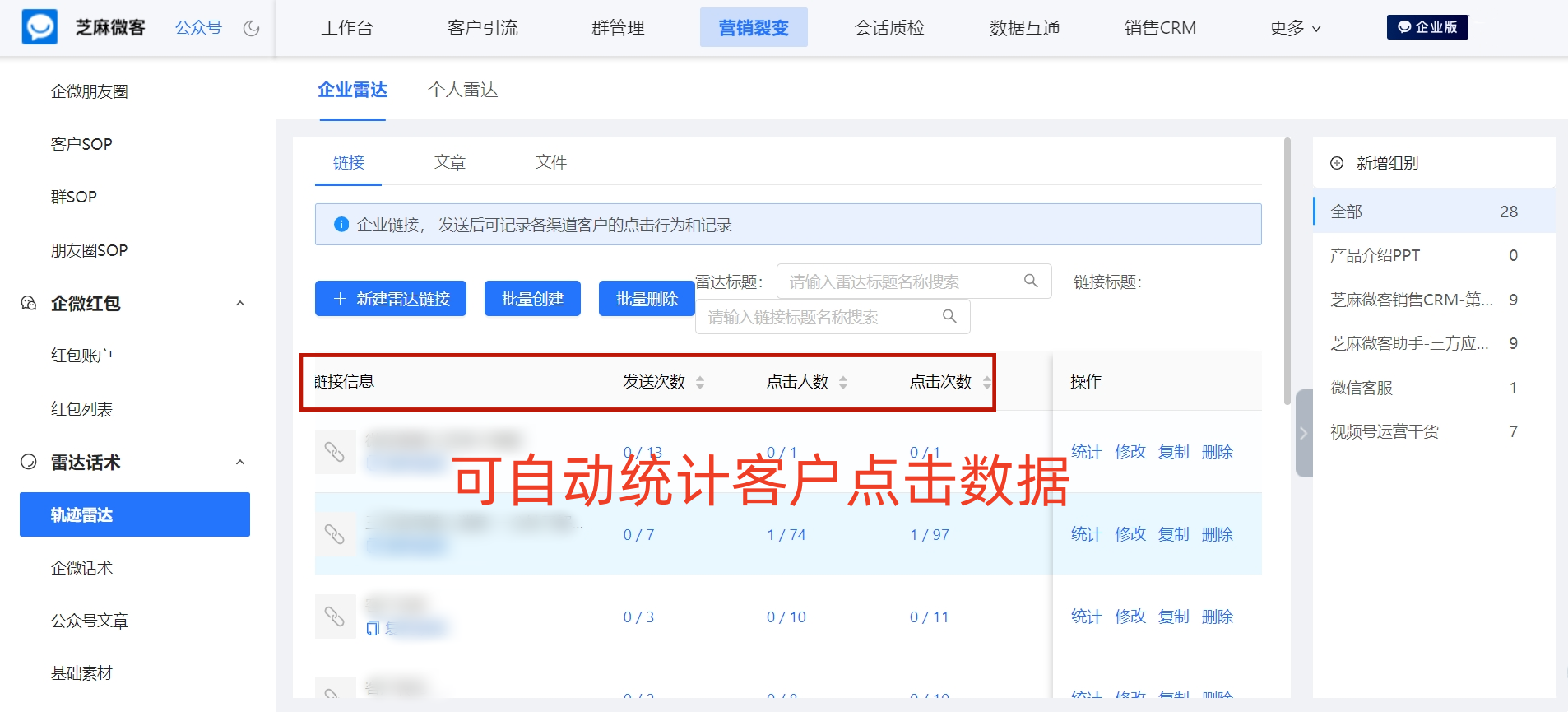Collapse the 企微红包 menu section
1568x712 pixels.
coord(240,303)
